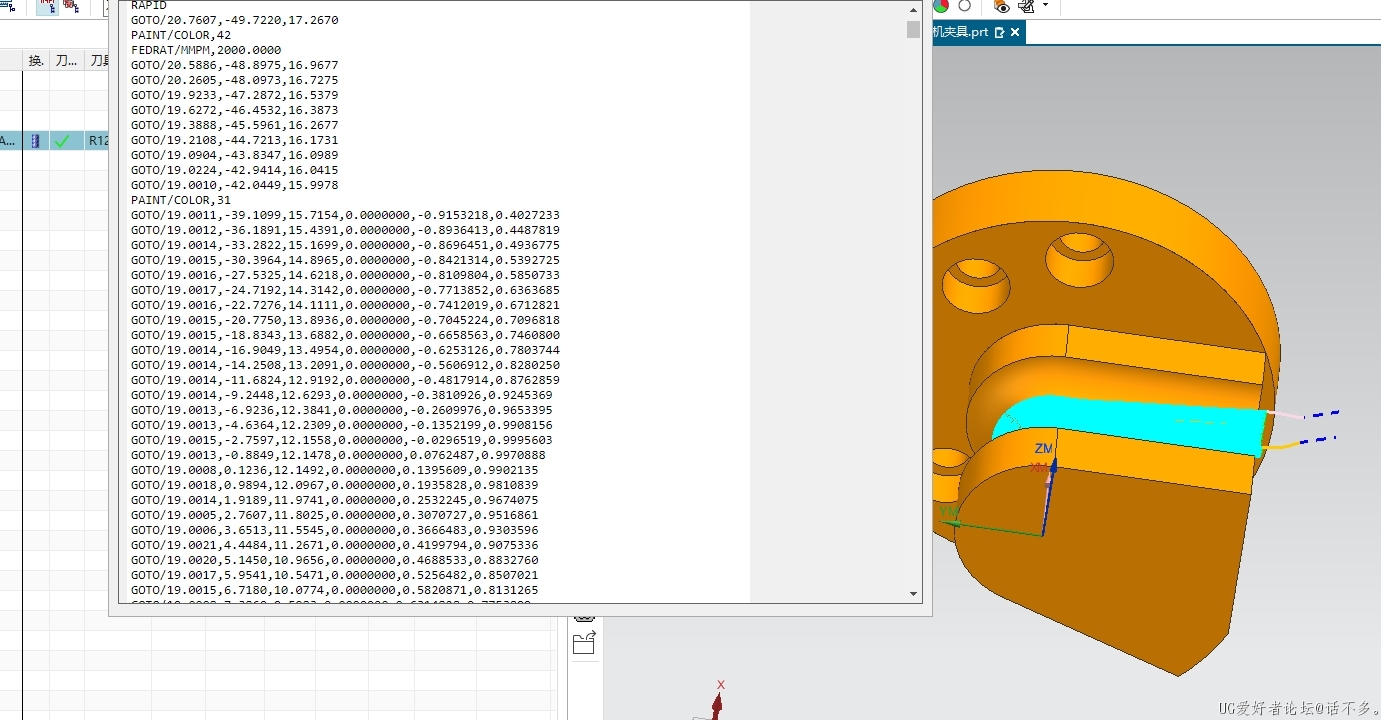This screenshot has height=720, width=1381.
Task: Click the folder-with-arrow resource bar icon
Action: (584, 644)
